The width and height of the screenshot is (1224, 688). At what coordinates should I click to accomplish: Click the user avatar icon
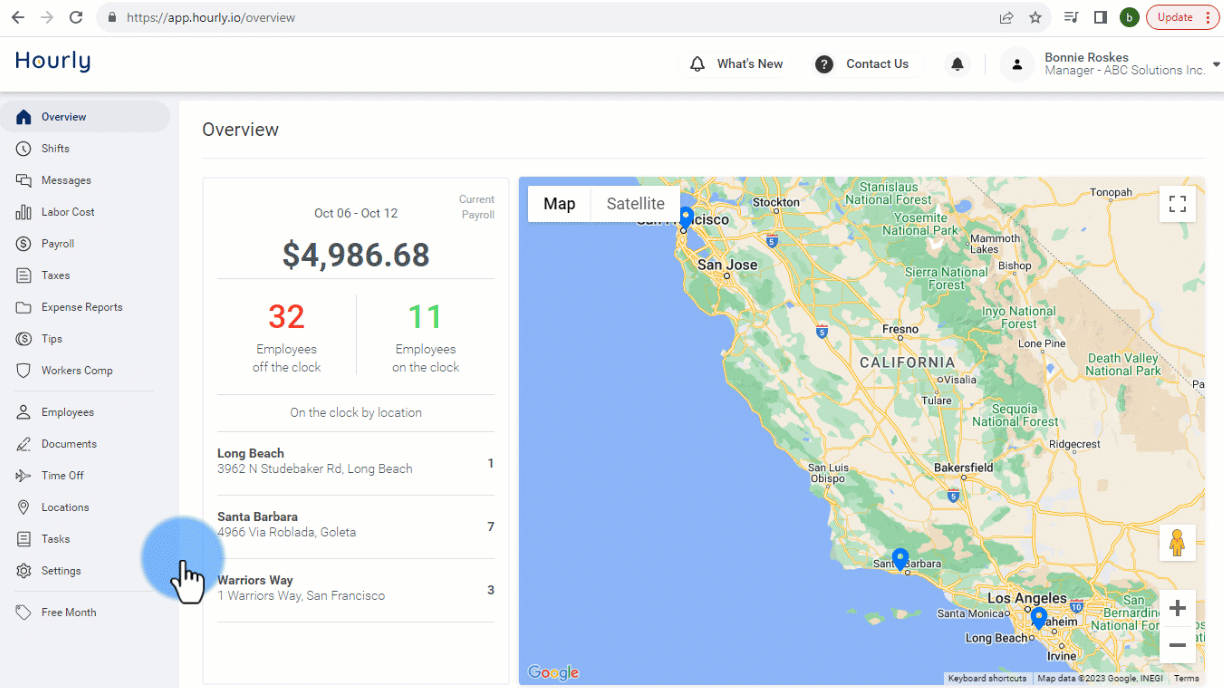click(1017, 64)
